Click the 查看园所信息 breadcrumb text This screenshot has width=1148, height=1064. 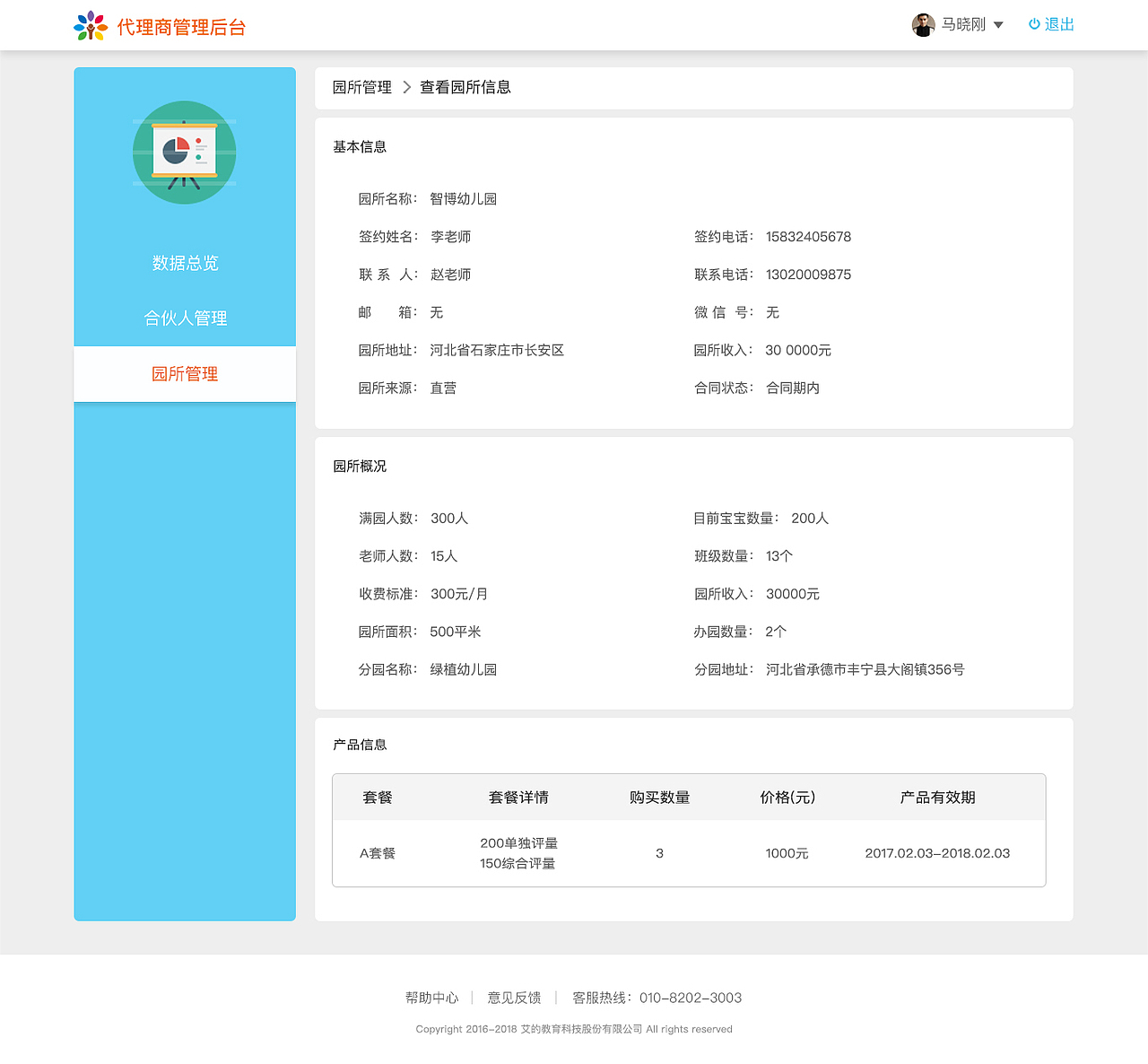(x=465, y=87)
